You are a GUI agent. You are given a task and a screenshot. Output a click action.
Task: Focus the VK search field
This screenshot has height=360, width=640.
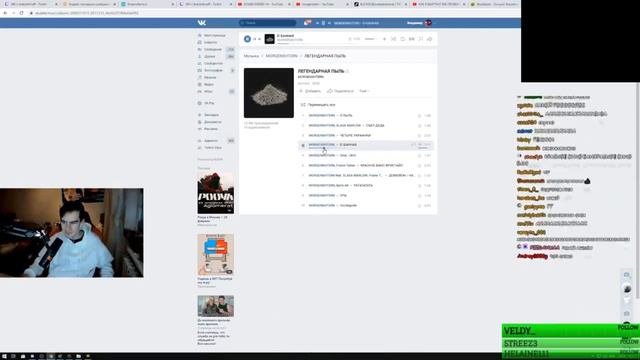click(x=268, y=23)
